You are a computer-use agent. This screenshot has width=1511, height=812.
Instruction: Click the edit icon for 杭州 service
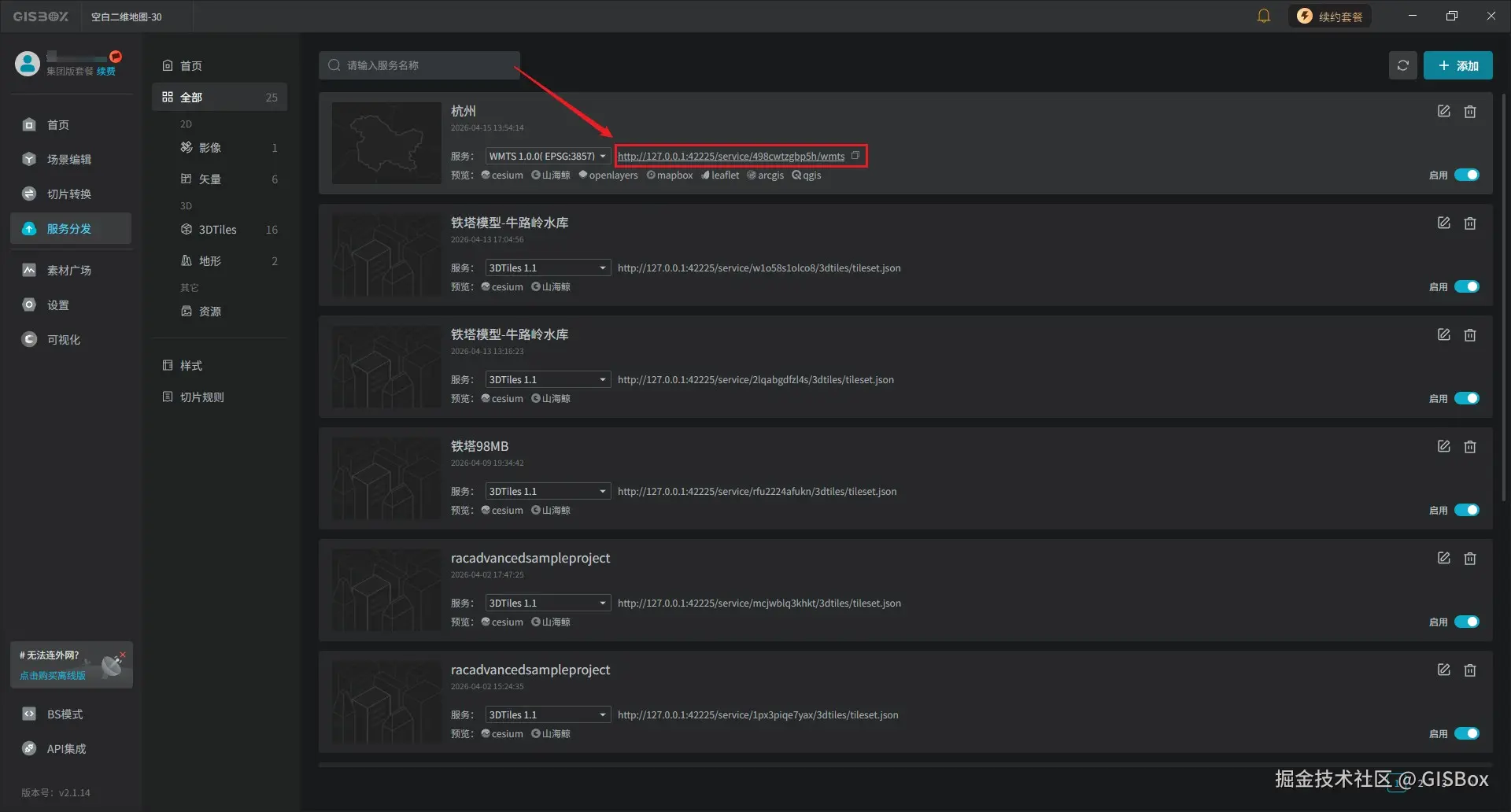click(x=1443, y=111)
